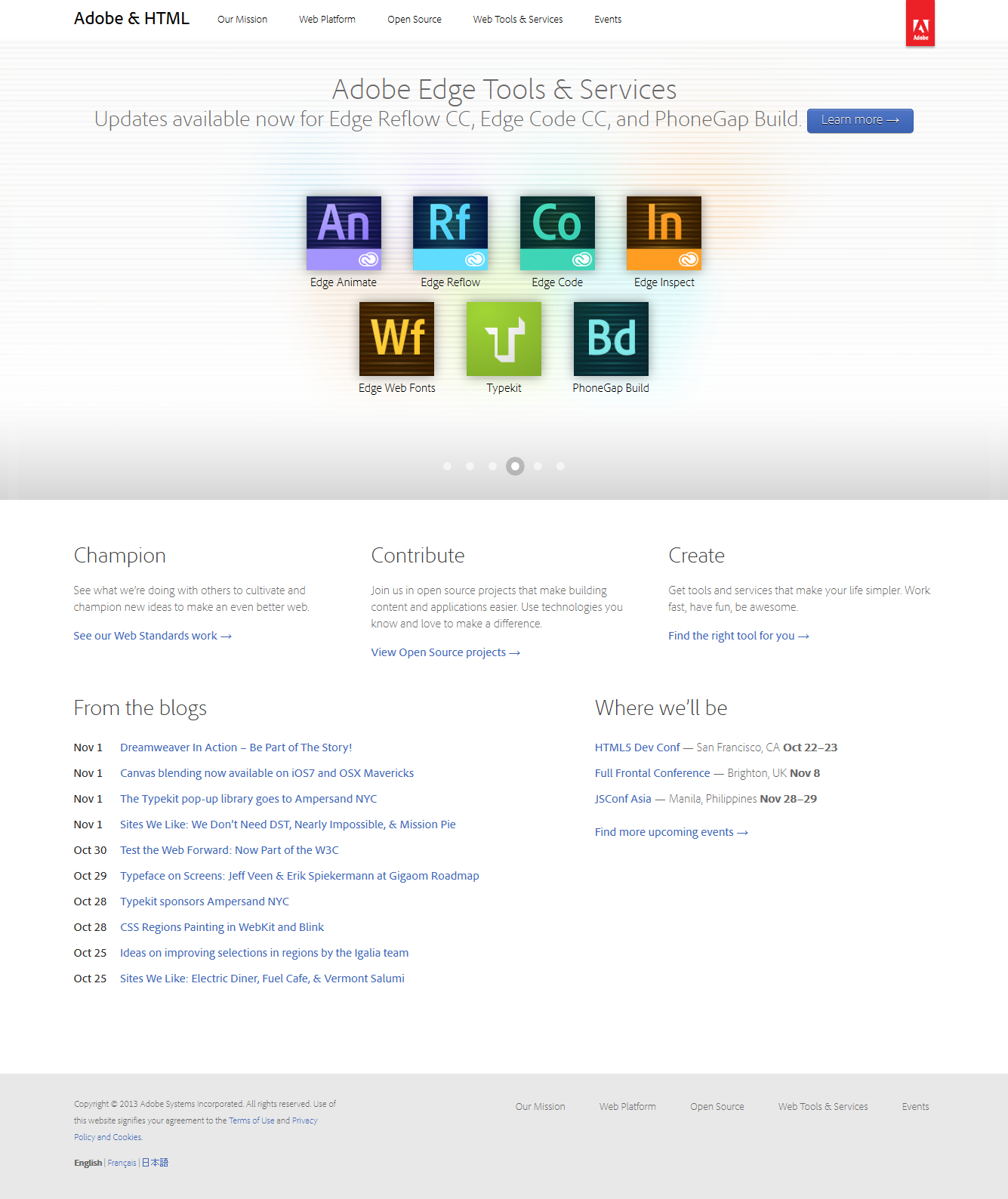Follow View Open Source projects link
The width and height of the screenshot is (1008, 1199).
[x=445, y=652]
